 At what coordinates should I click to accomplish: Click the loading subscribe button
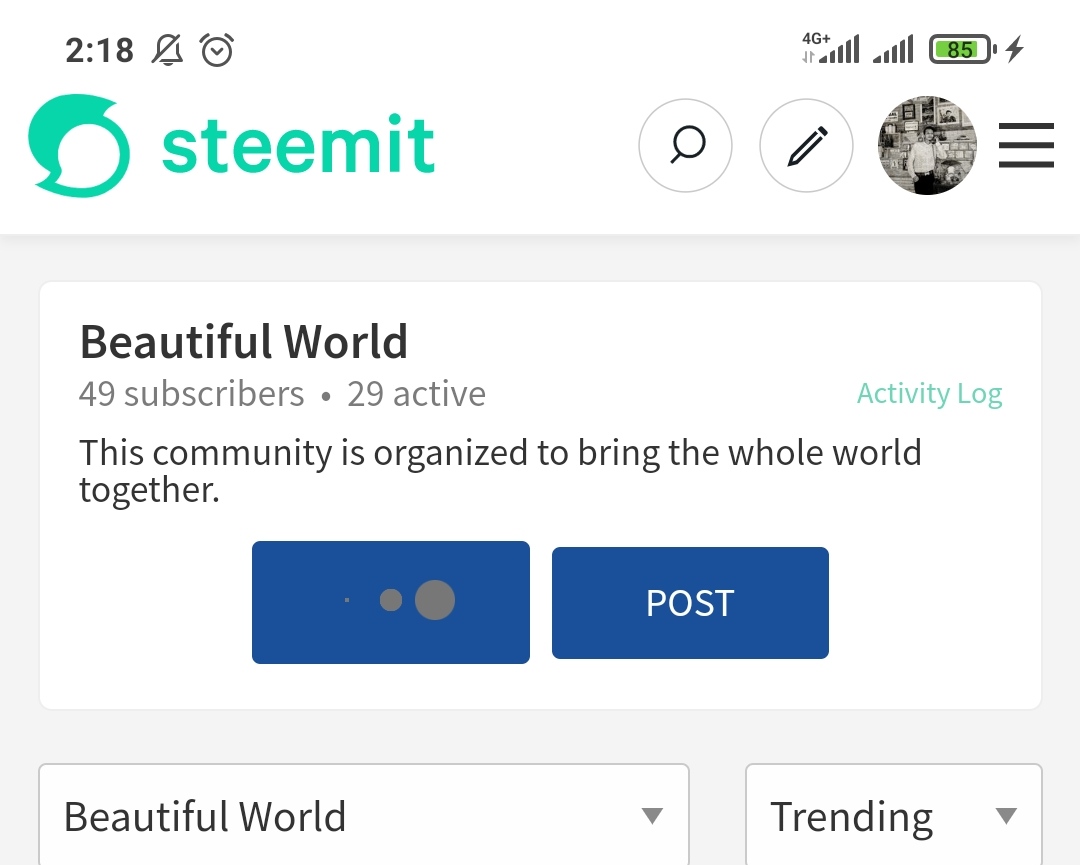(x=391, y=603)
